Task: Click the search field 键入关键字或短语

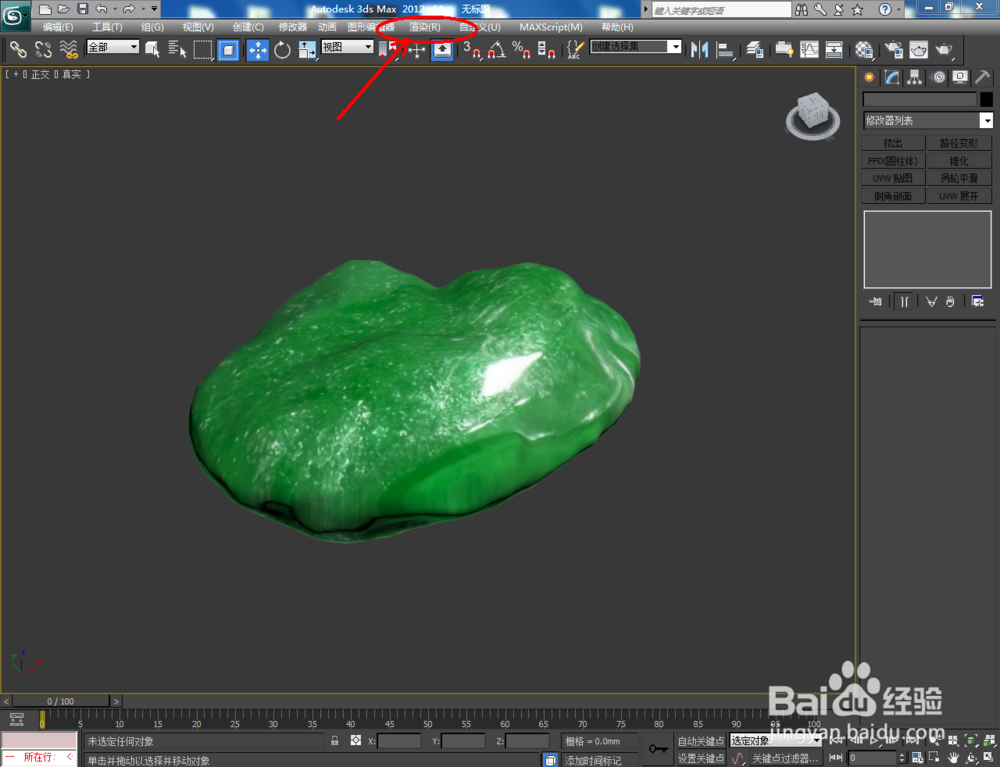Action: coord(721,10)
